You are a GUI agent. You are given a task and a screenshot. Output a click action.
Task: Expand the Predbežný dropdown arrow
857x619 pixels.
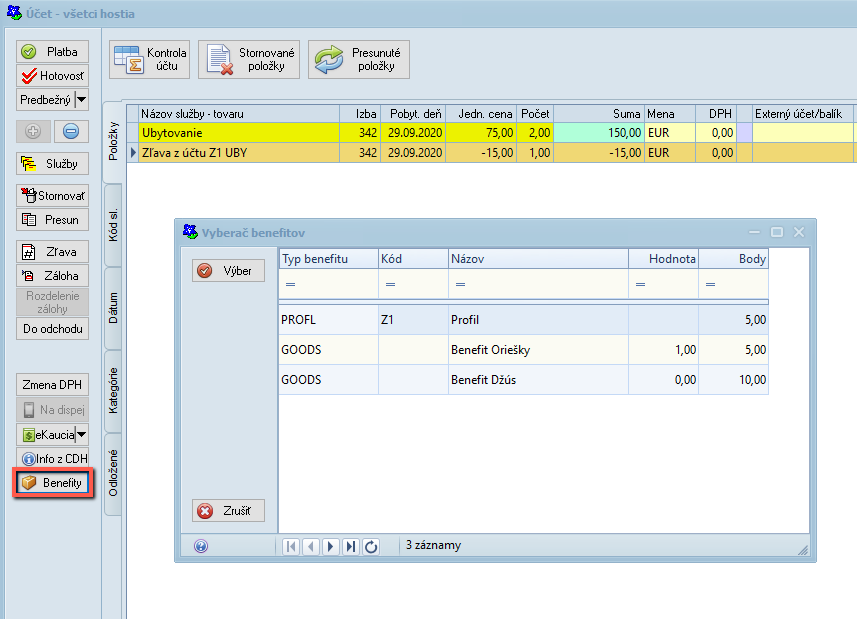[81, 99]
